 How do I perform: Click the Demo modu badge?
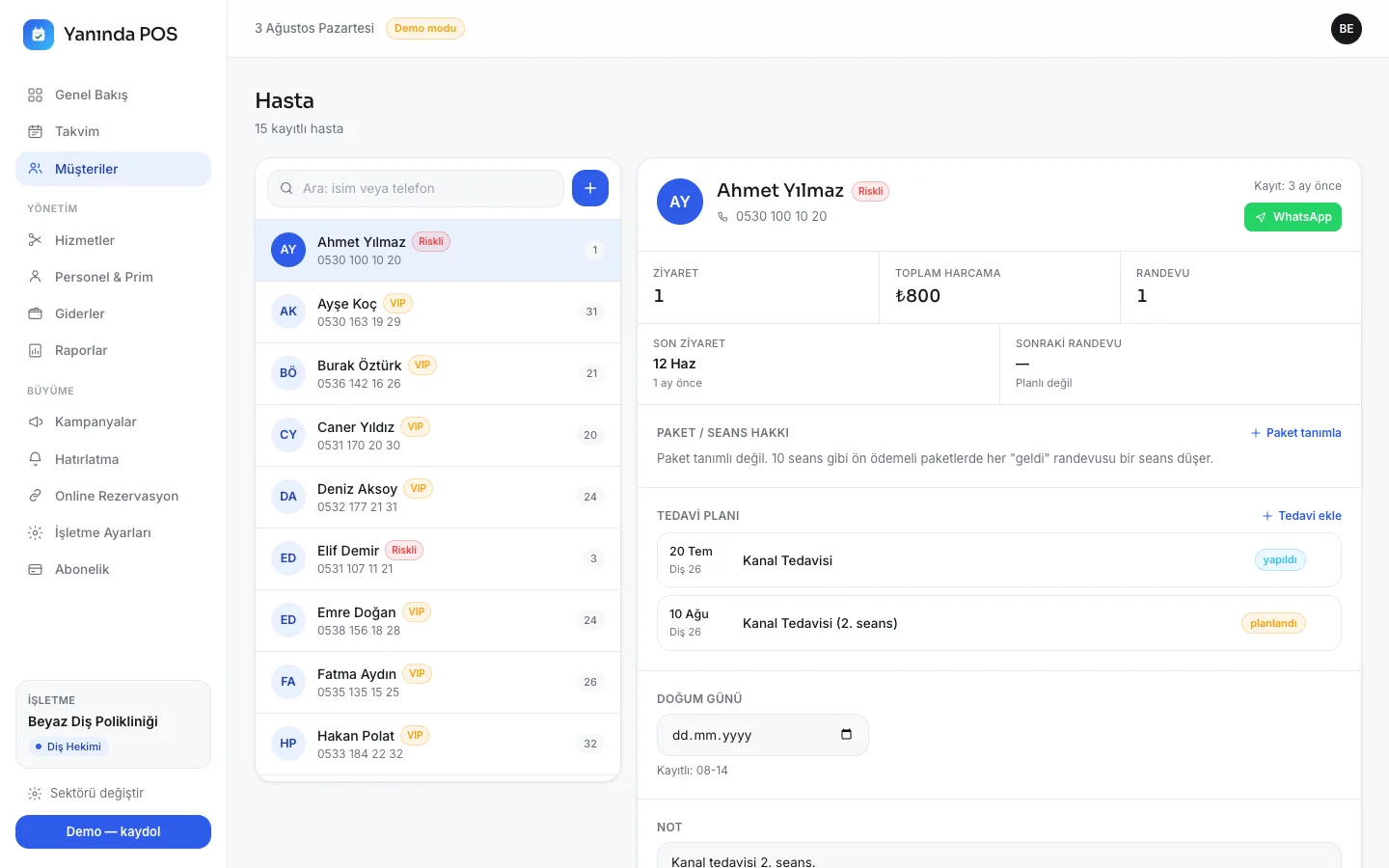coord(425,28)
